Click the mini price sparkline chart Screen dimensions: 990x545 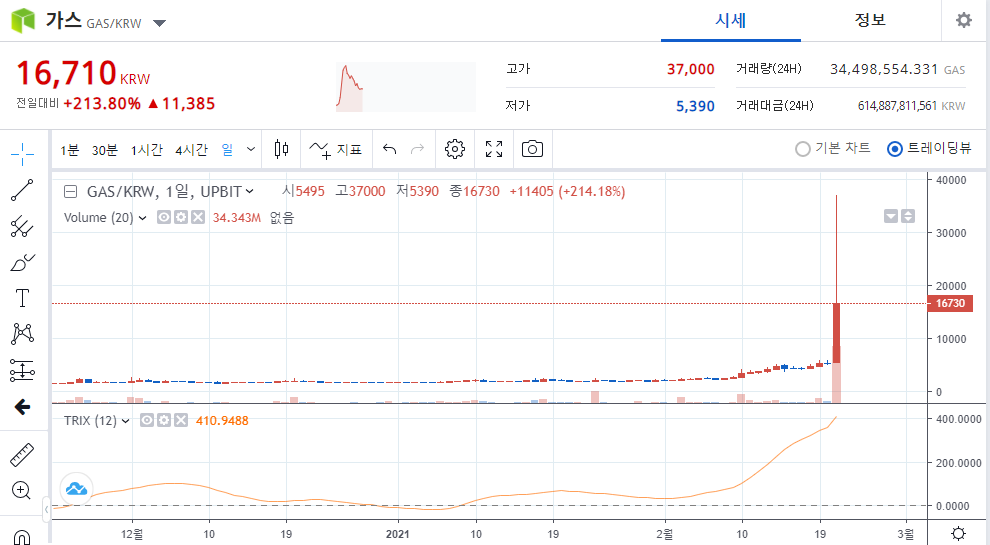click(405, 87)
